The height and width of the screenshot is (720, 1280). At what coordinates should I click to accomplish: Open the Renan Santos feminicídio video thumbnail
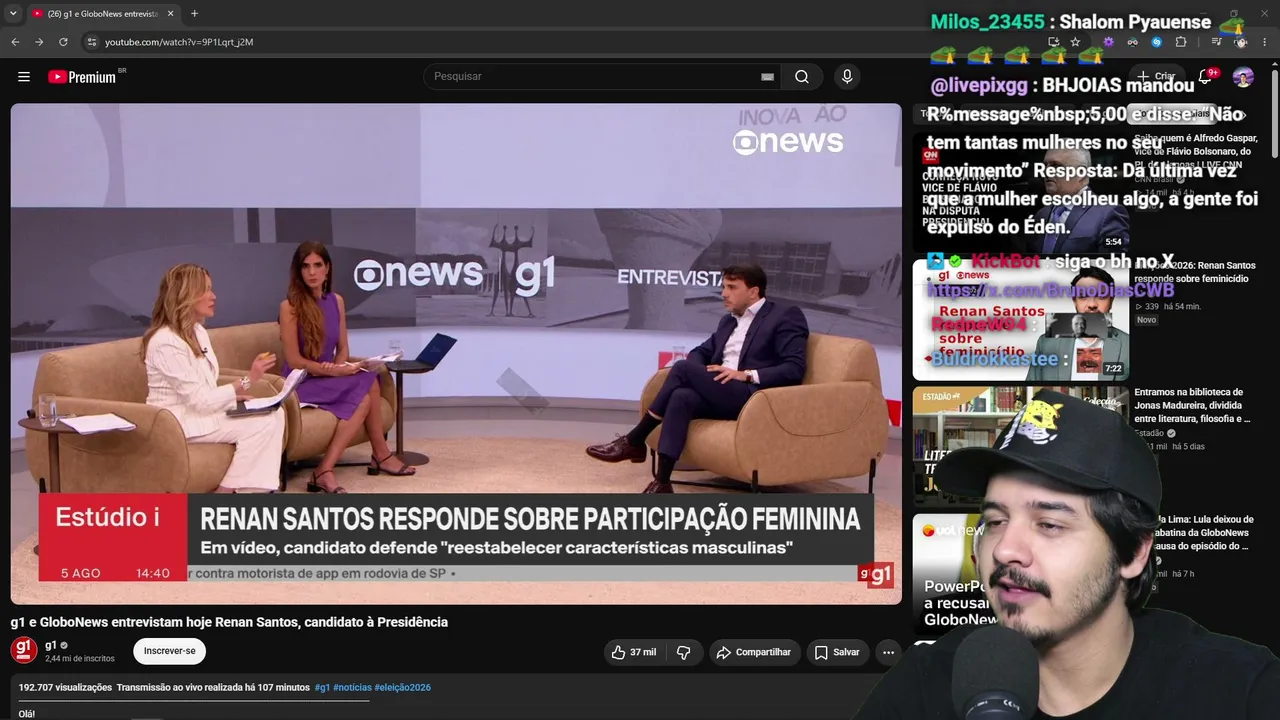(1020, 320)
